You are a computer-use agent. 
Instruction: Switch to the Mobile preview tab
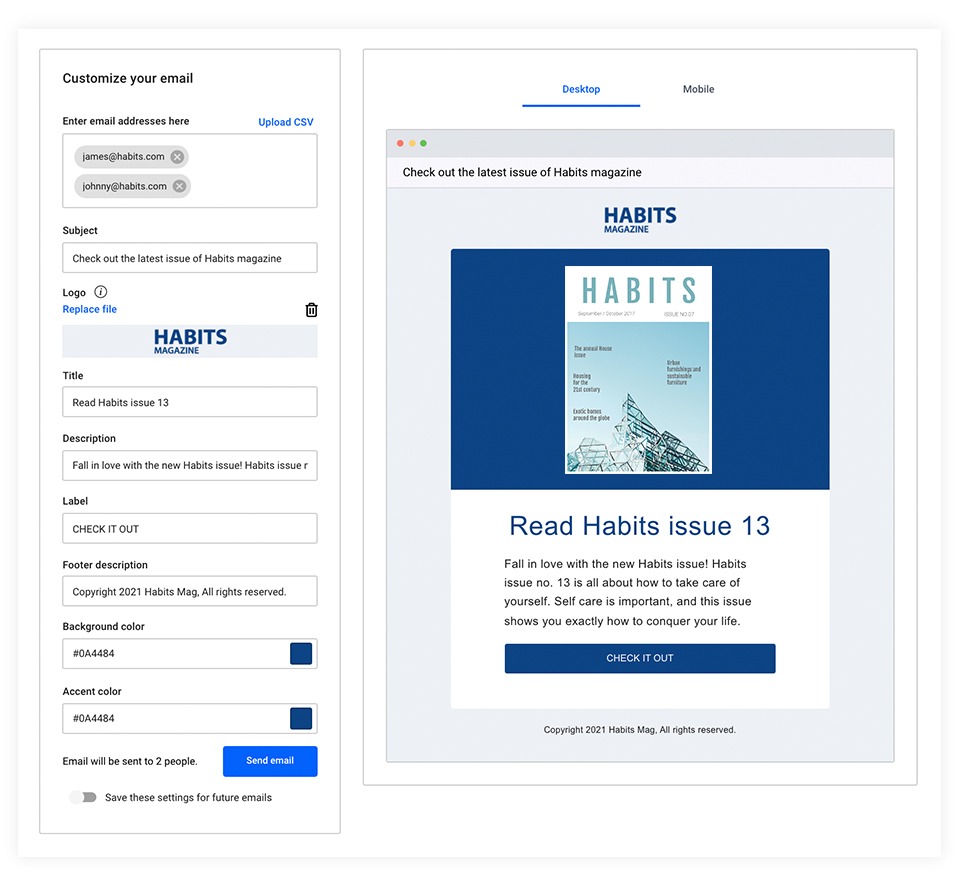pyautogui.click(x=699, y=89)
